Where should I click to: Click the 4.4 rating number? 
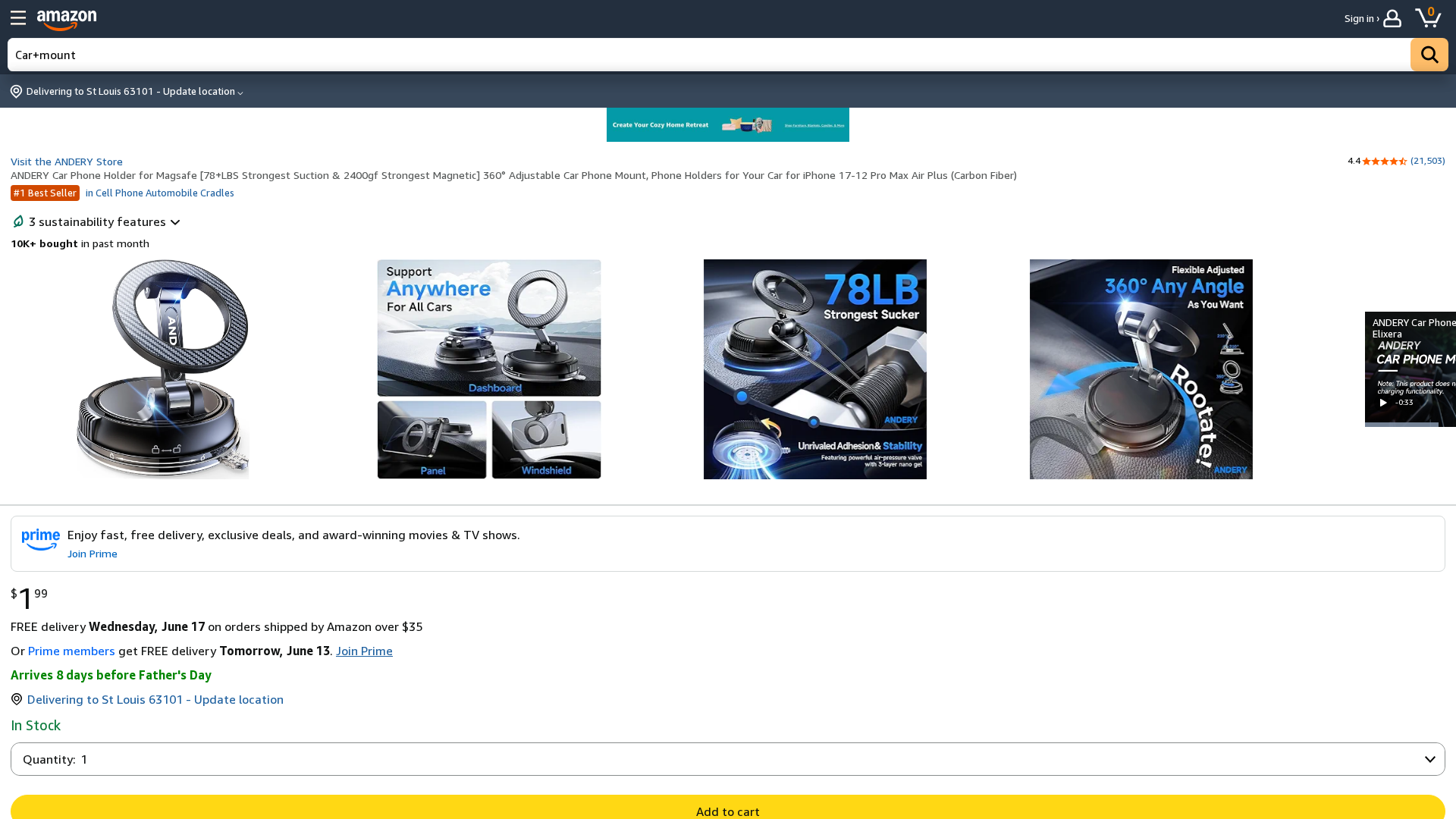click(x=1354, y=161)
